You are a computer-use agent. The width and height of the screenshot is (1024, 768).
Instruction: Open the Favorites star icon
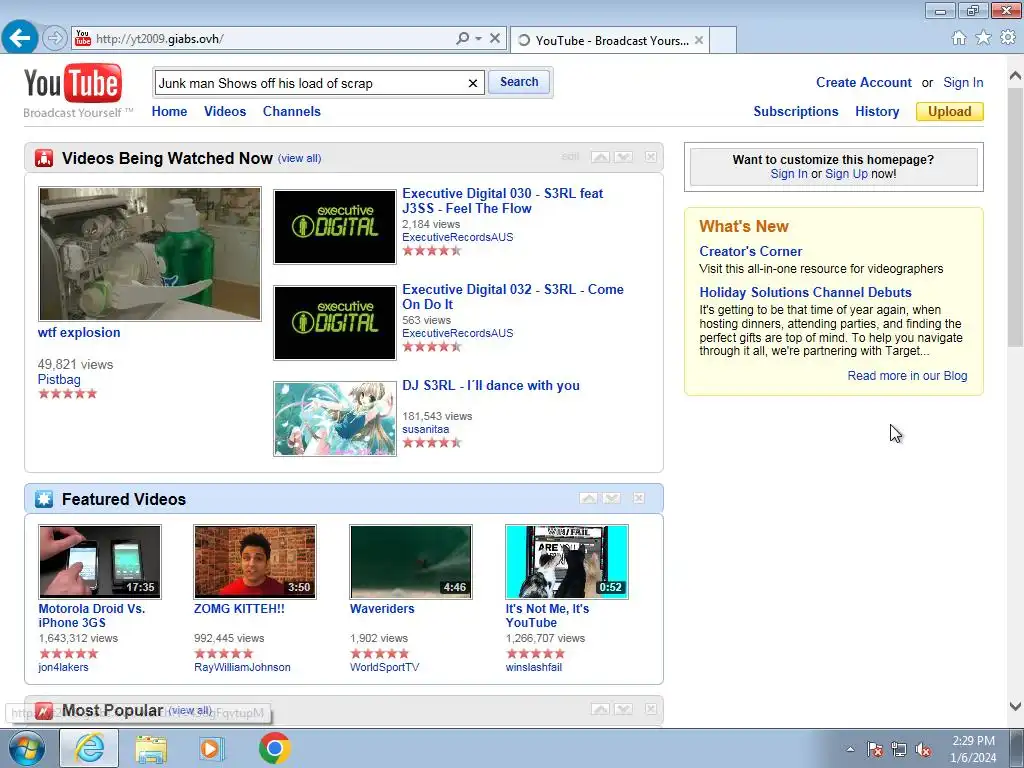point(983,38)
